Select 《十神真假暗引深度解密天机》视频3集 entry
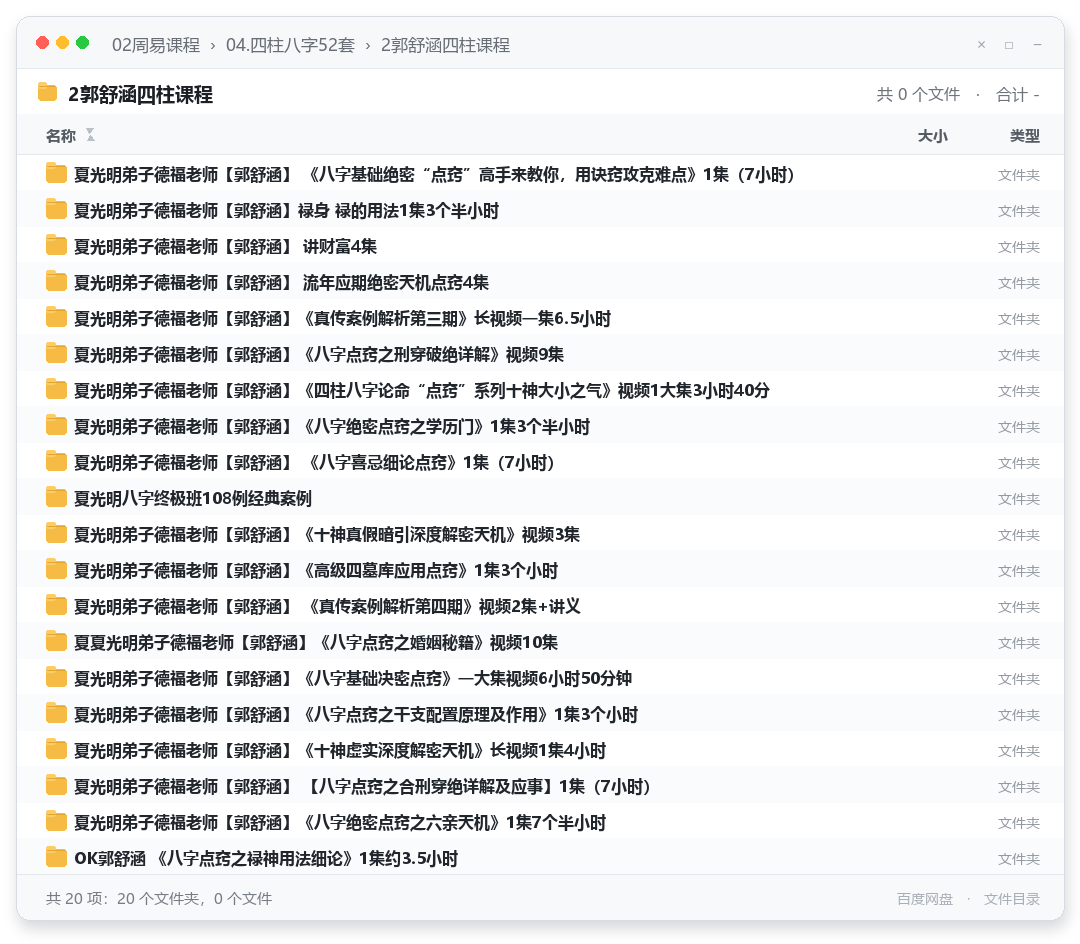 pyautogui.click(x=327, y=534)
